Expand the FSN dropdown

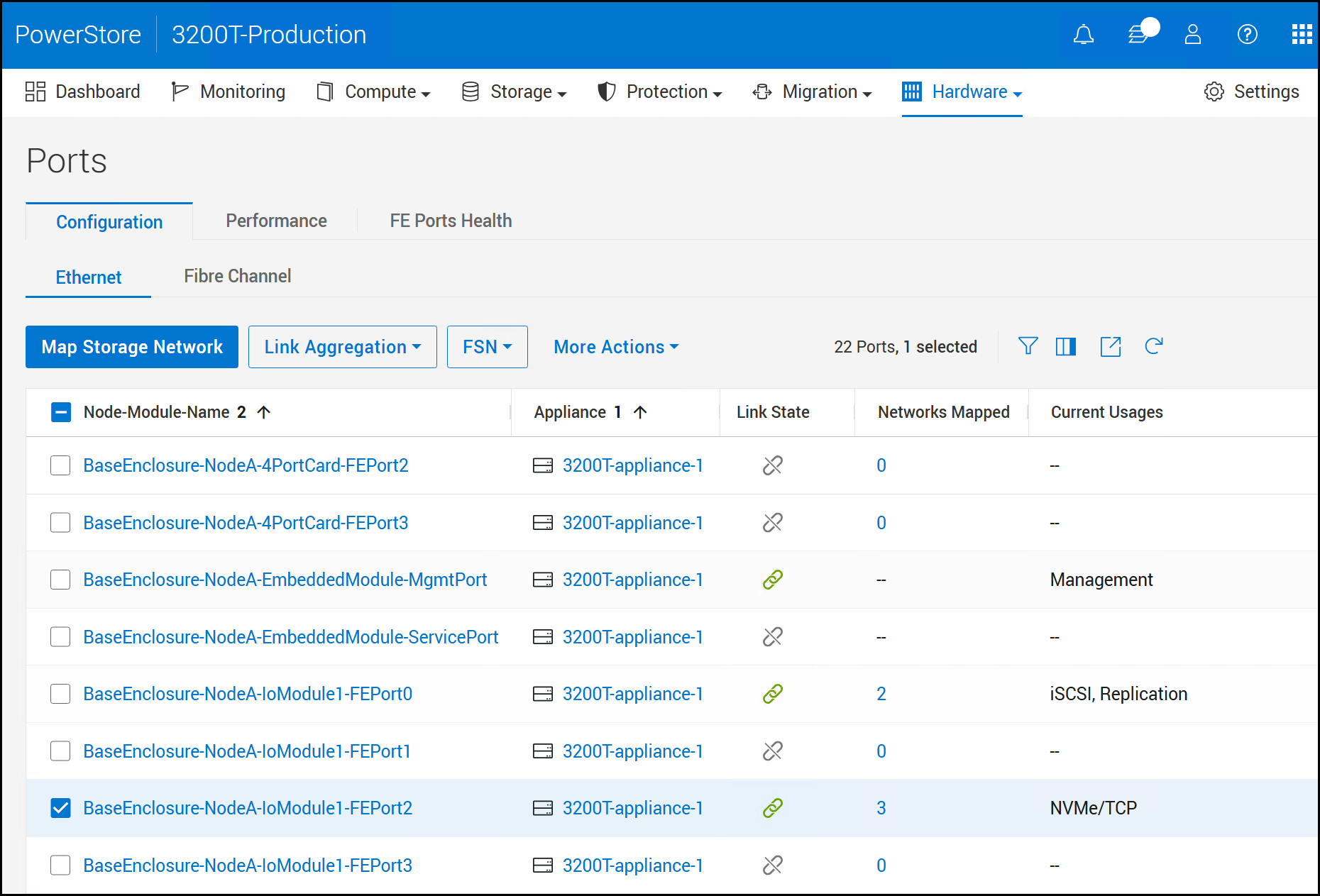coord(488,347)
